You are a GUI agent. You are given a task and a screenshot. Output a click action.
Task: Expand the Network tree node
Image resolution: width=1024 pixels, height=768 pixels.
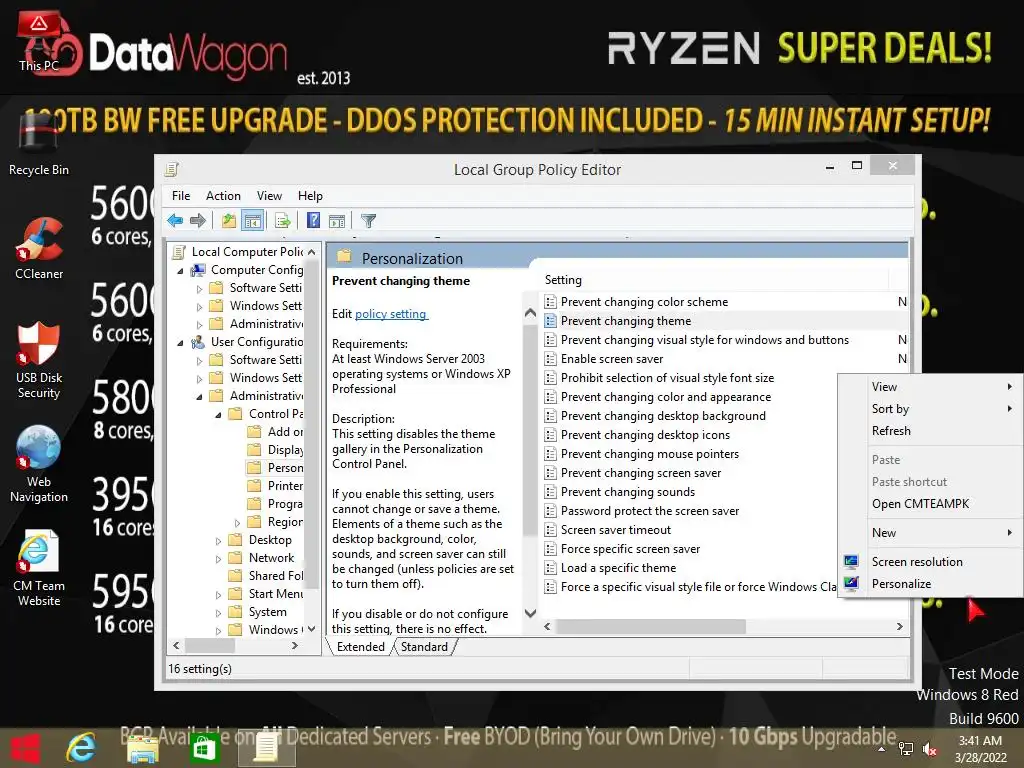(x=219, y=558)
